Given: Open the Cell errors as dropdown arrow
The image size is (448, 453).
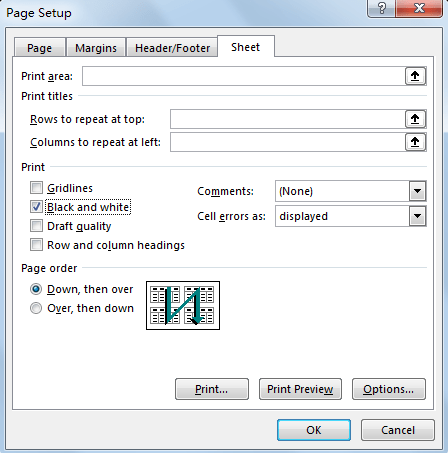Looking at the screenshot, I should [417, 216].
